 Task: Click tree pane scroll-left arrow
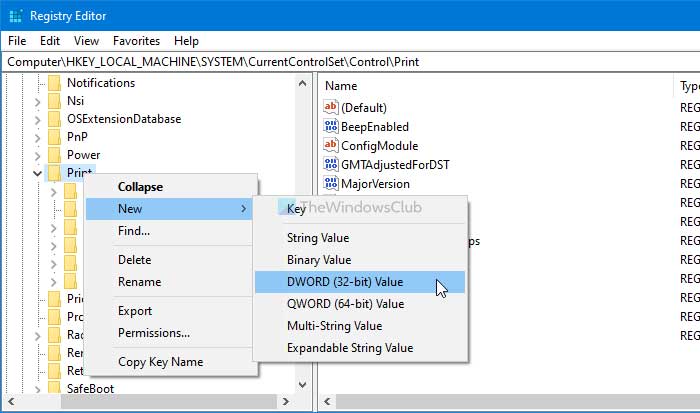pyautogui.click(x=12, y=401)
